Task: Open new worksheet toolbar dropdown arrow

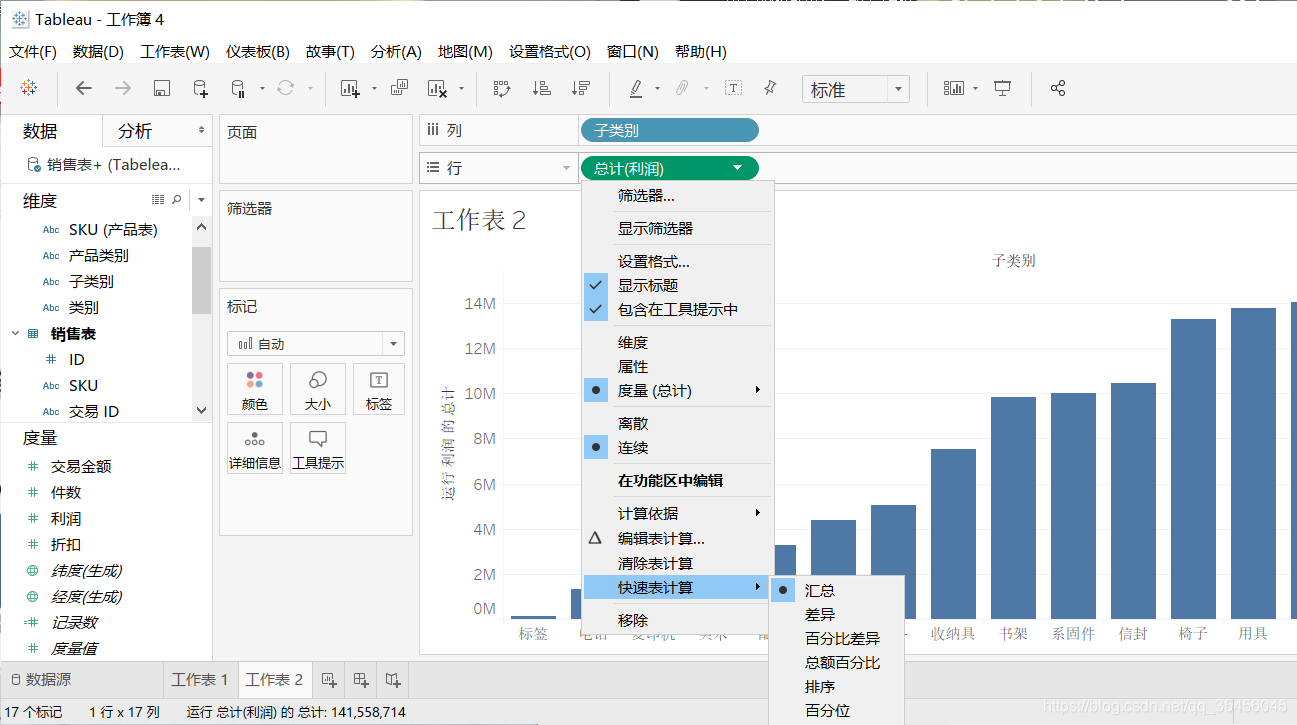Action: coord(374,88)
